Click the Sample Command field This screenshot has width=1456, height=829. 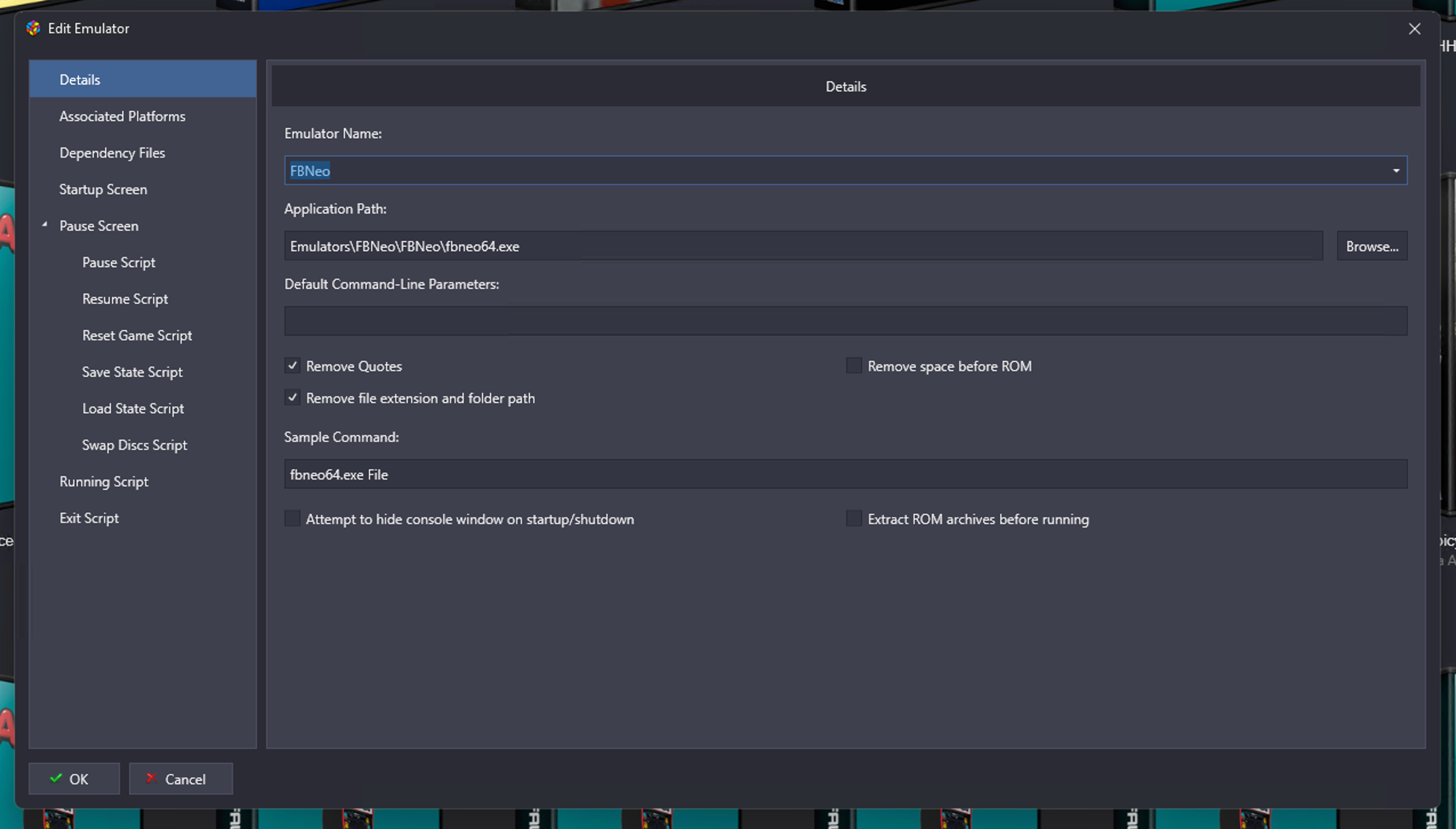click(x=846, y=474)
